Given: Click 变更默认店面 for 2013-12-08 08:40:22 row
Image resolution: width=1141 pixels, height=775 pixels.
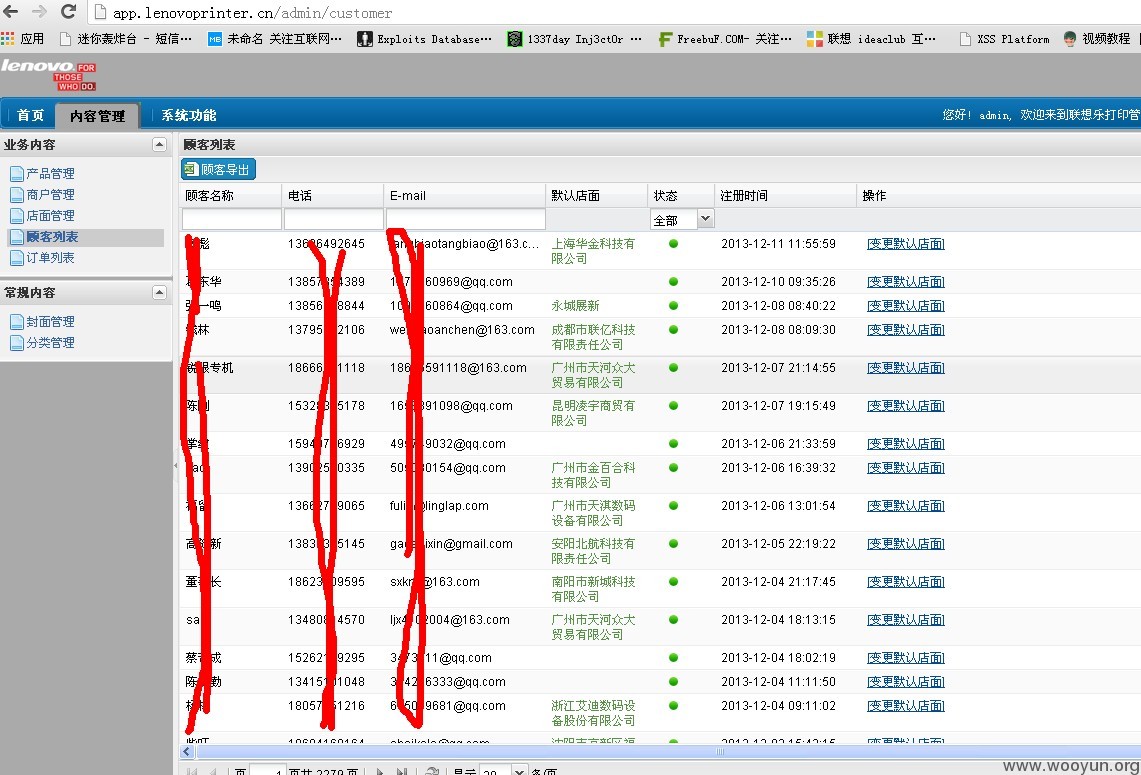Looking at the screenshot, I should point(906,306).
